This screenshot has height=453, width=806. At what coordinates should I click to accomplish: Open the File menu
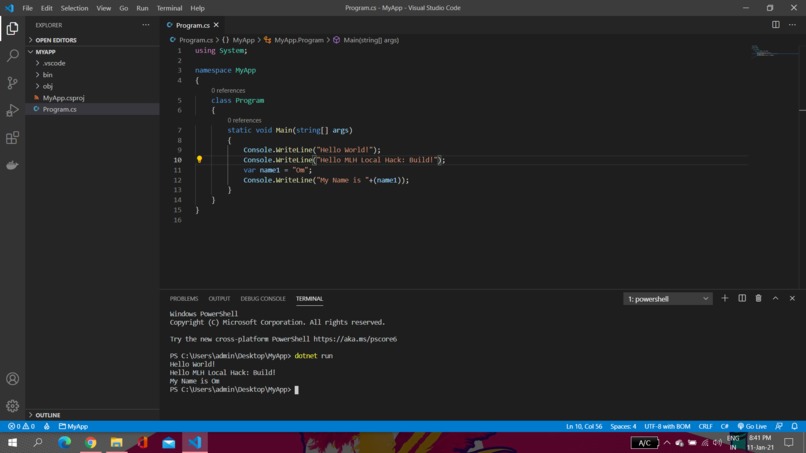point(27,8)
